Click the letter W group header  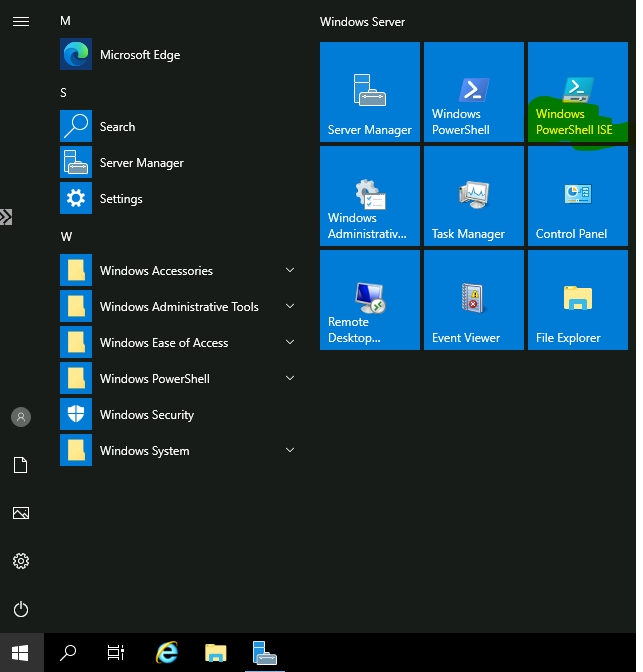pyautogui.click(x=66, y=237)
